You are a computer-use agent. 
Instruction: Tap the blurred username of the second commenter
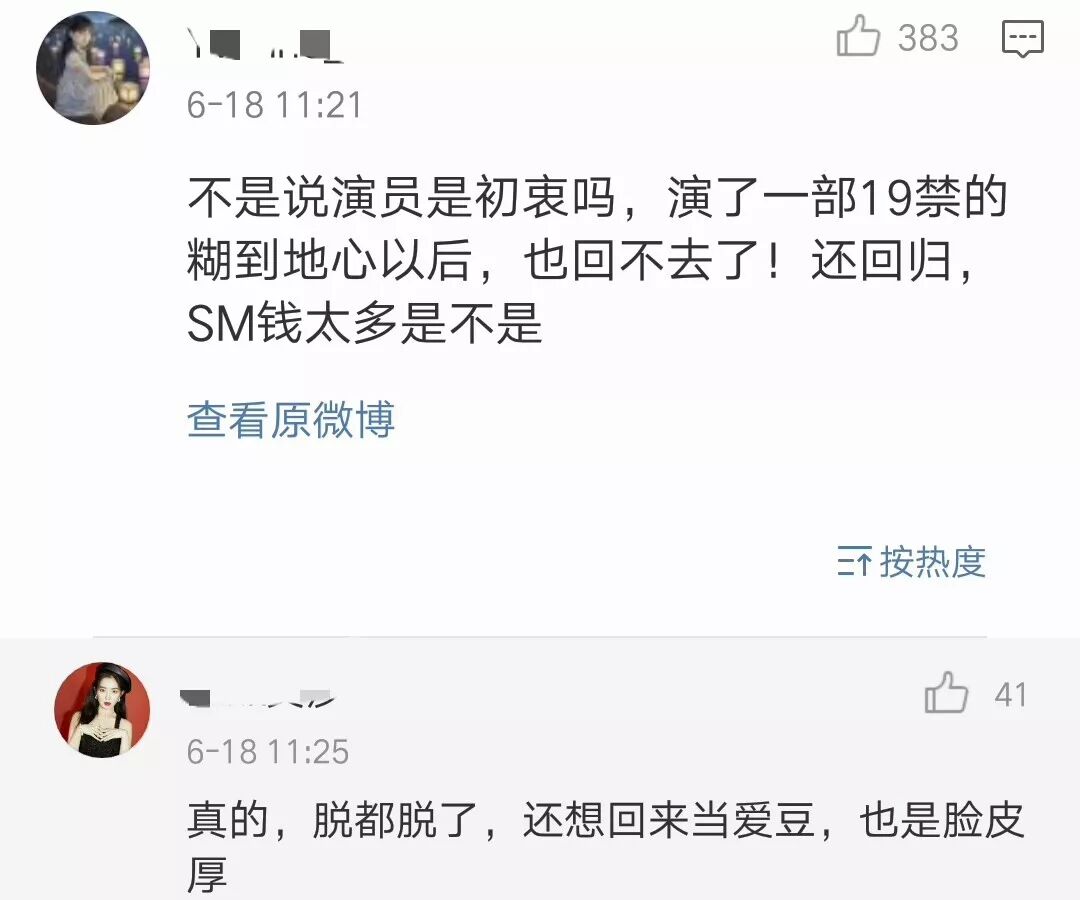pos(256,698)
